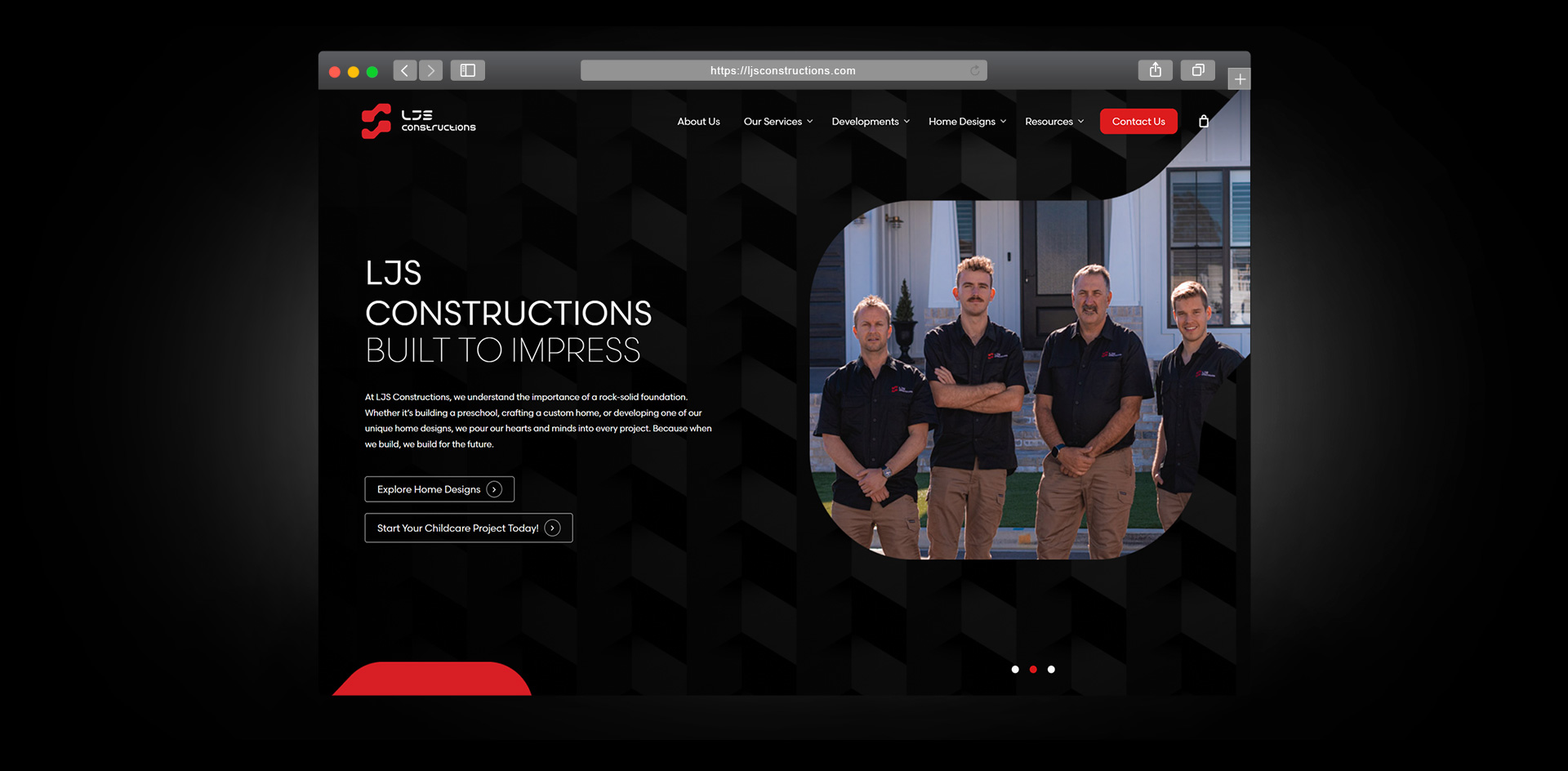Image resolution: width=1568 pixels, height=771 pixels.
Task: Open the browser share icon
Action: (x=1155, y=70)
